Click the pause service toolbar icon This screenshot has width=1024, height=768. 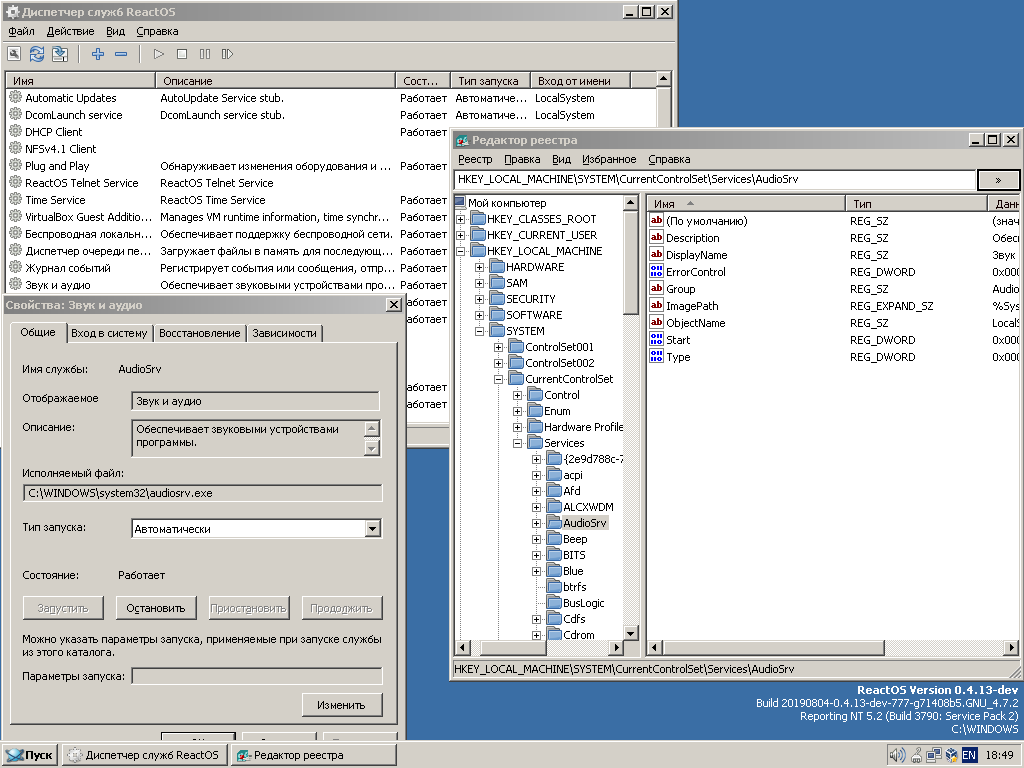tap(204, 54)
